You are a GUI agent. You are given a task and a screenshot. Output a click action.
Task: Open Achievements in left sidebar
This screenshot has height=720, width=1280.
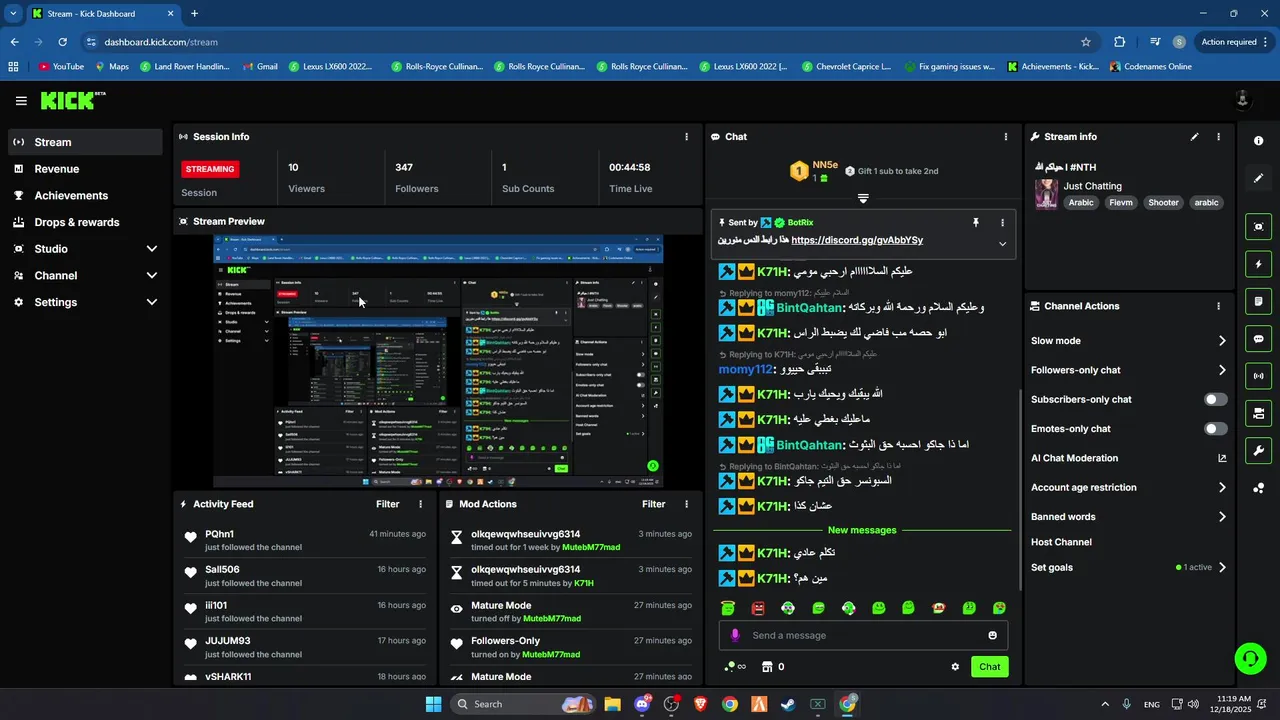[84, 196]
